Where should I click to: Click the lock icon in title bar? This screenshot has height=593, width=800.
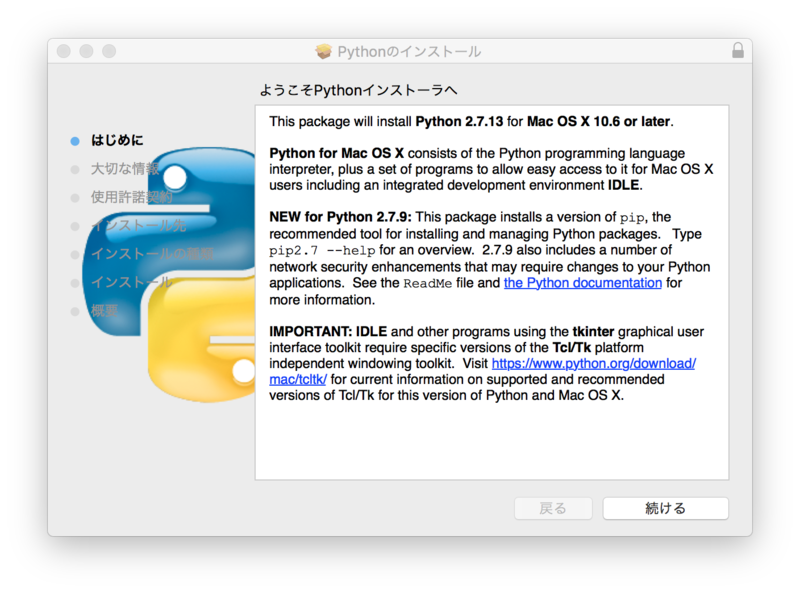point(737,51)
